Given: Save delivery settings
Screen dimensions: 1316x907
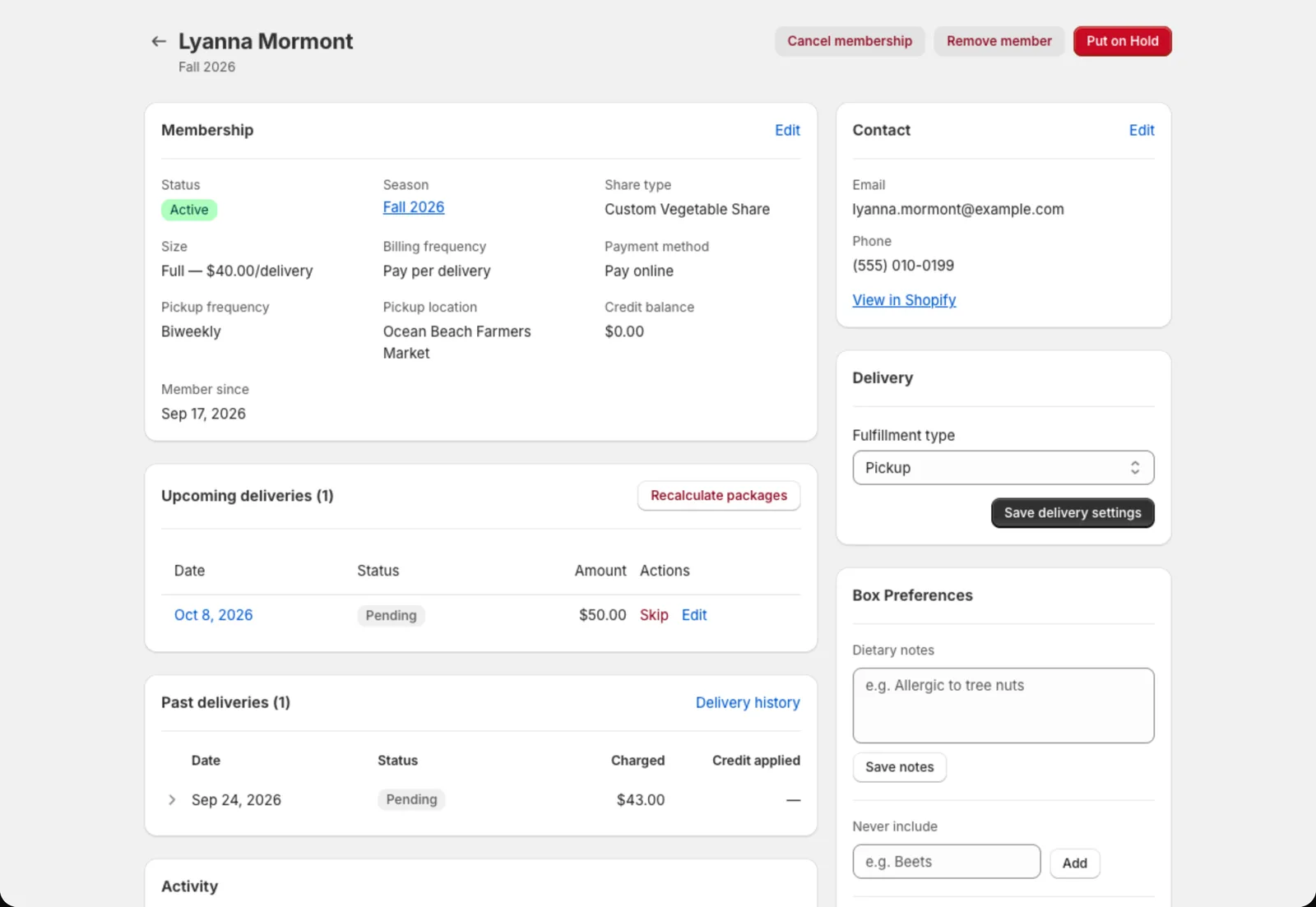Looking at the screenshot, I should (x=1073, y=512).
